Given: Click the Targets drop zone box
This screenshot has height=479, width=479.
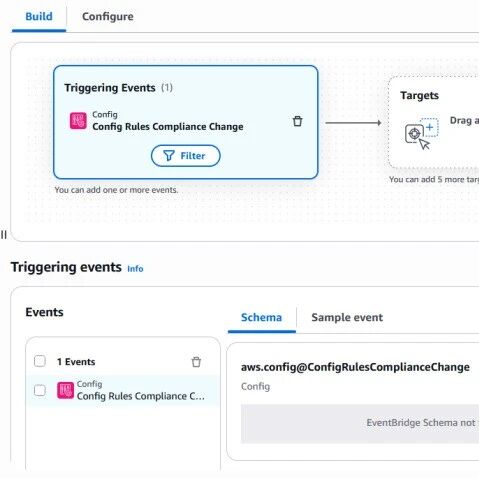Looking at the screenshot, I should (x=433, y=122).
